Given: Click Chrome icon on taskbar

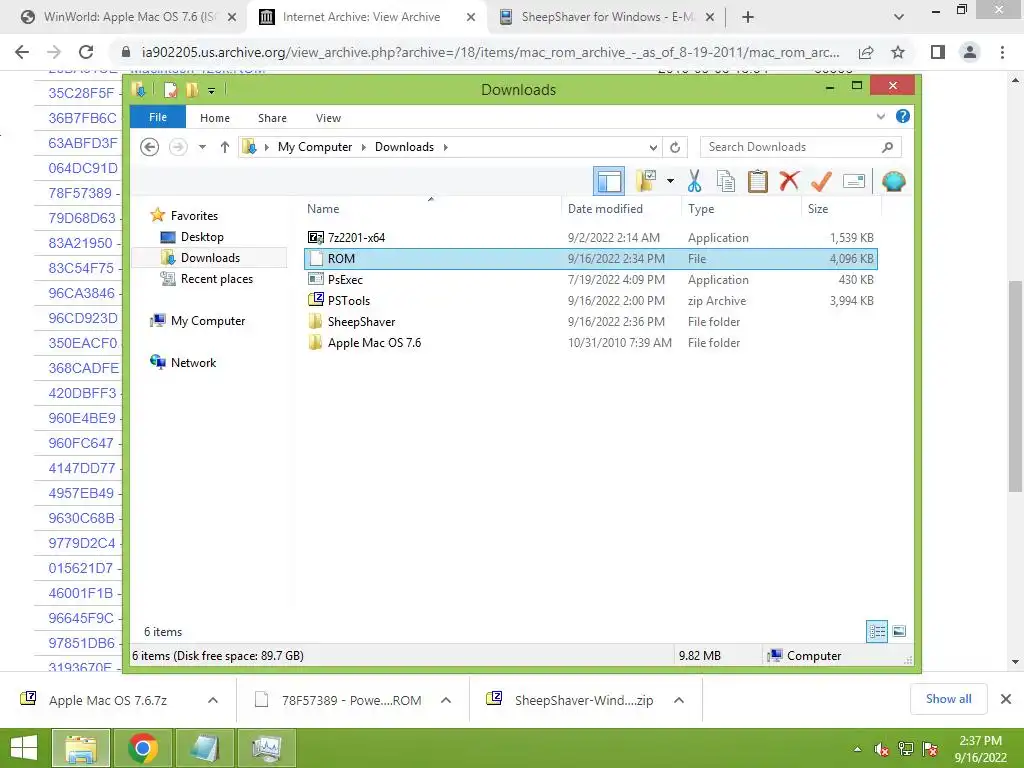Looking at the screenshot, I should tap(143, 748).
